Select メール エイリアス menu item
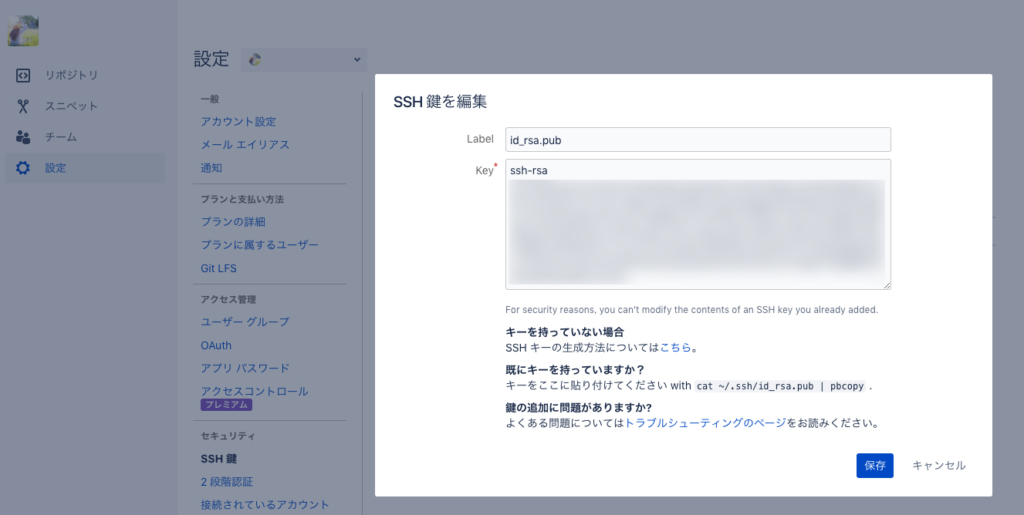 coord(245,144)
